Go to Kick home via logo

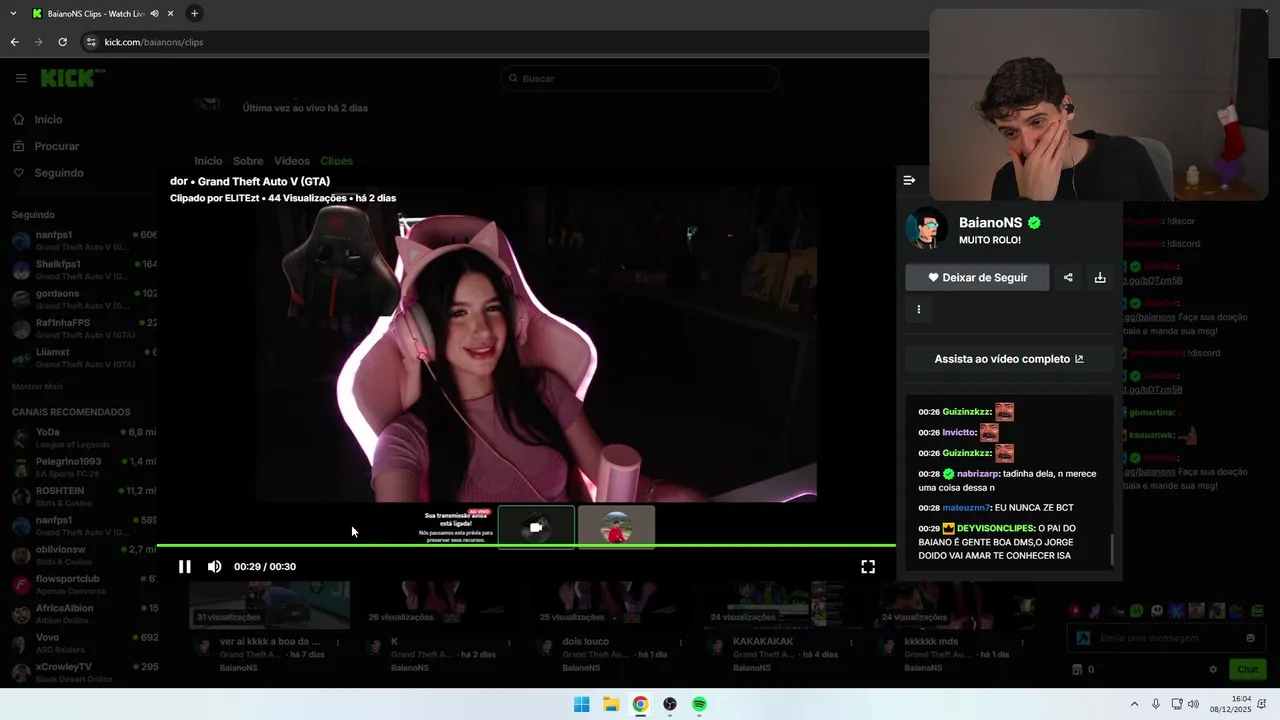coord(72,78)
